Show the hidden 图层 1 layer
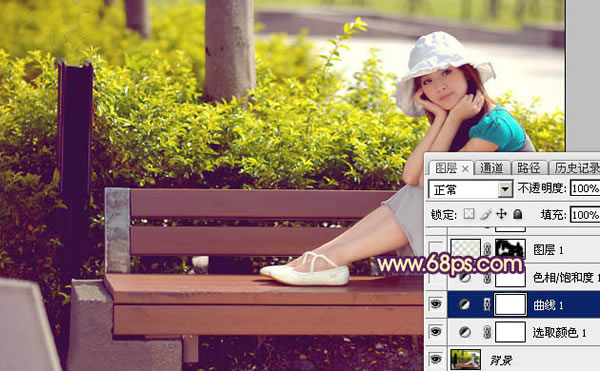Viewport: 600px width, 371px height. [436, 249]
